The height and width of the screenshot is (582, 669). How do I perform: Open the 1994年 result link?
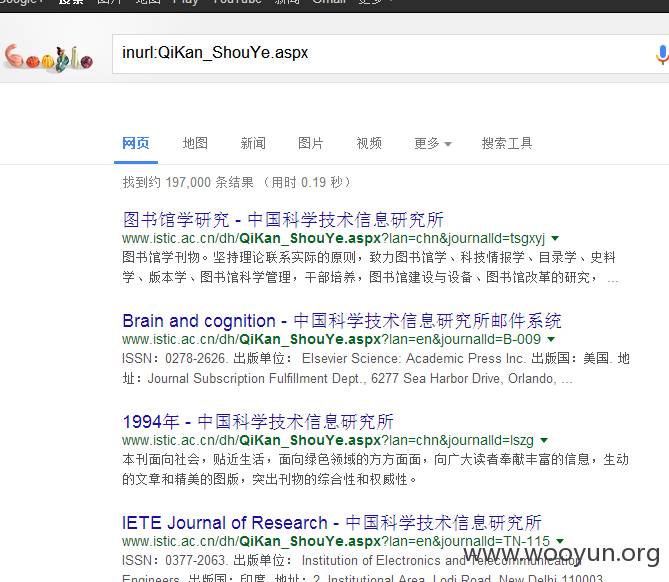coord(258,422)
